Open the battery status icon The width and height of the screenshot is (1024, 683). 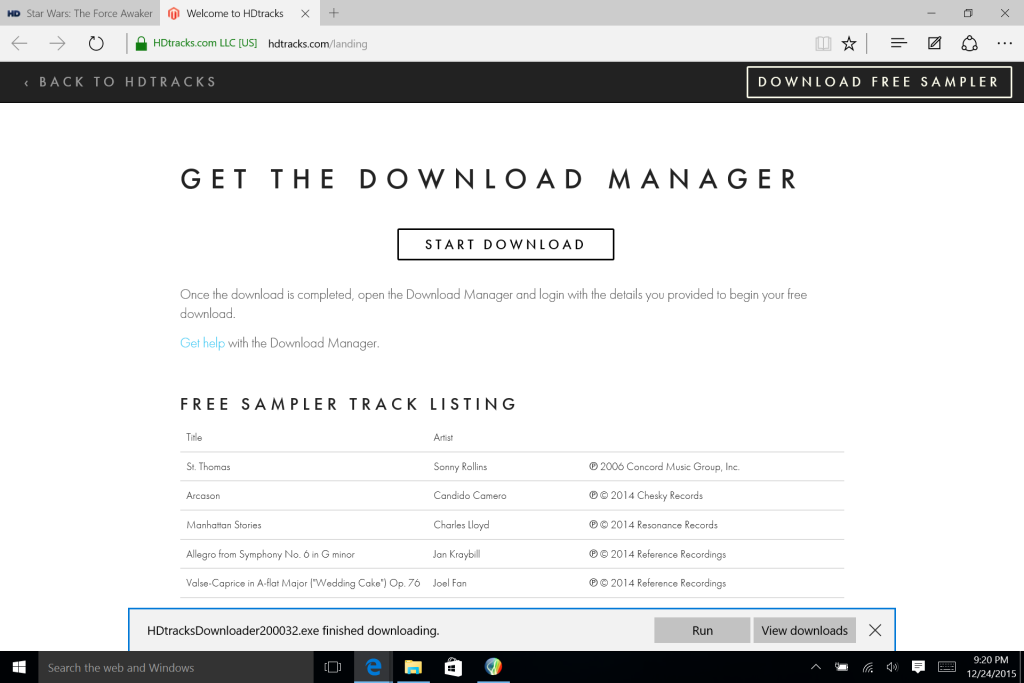(x=842, y=667)
